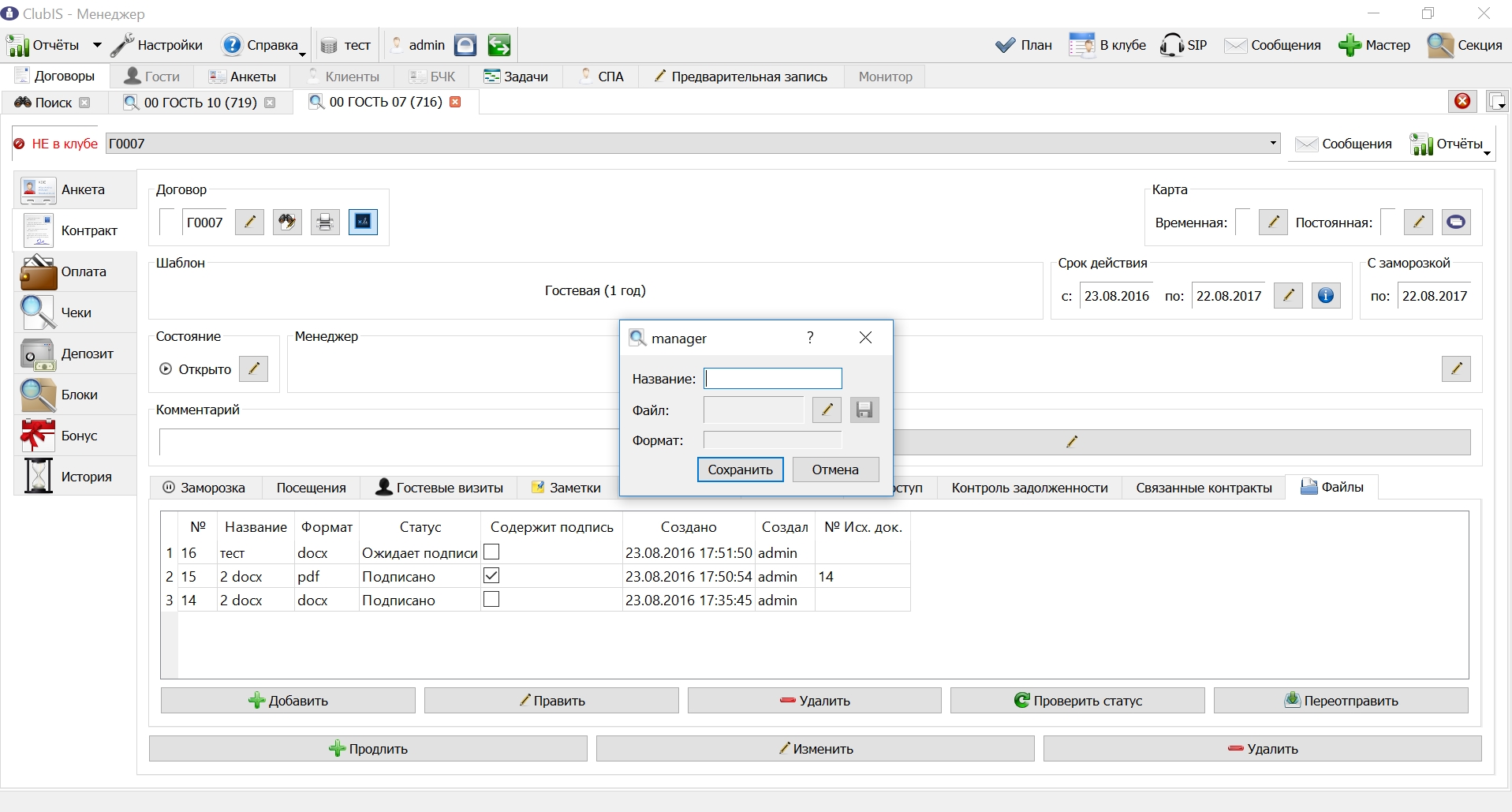1512x812 pixels.
Task: Open the window list dropdown at the right end of the tab bar
Action: click(1497, 101)
